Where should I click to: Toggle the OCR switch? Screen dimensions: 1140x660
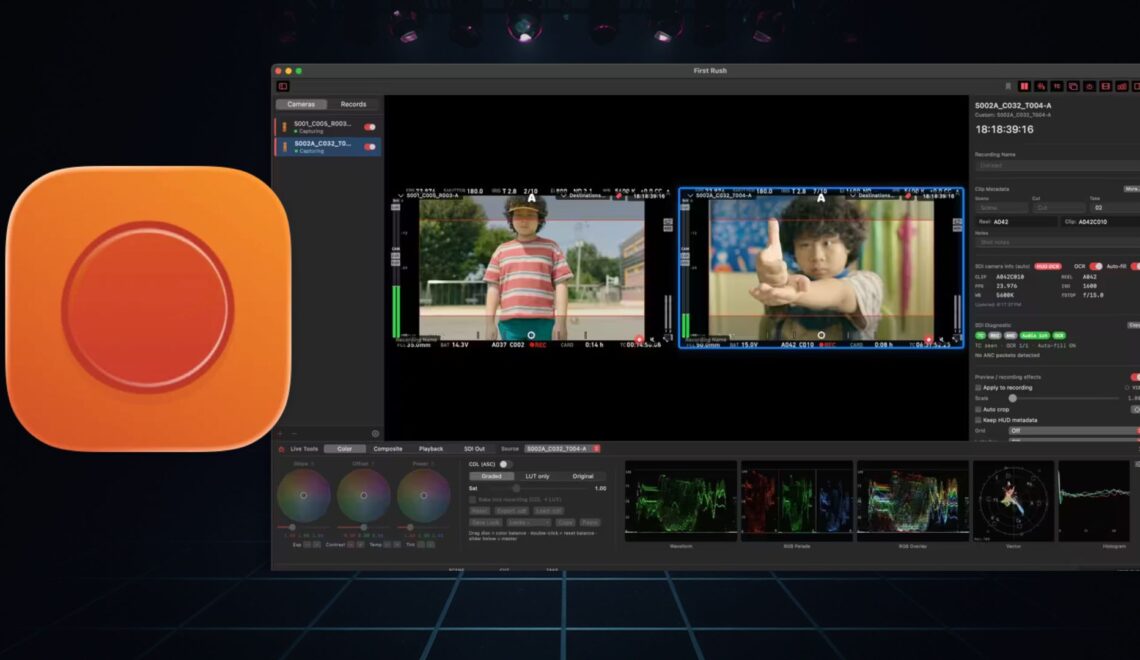pos(1096,266)
